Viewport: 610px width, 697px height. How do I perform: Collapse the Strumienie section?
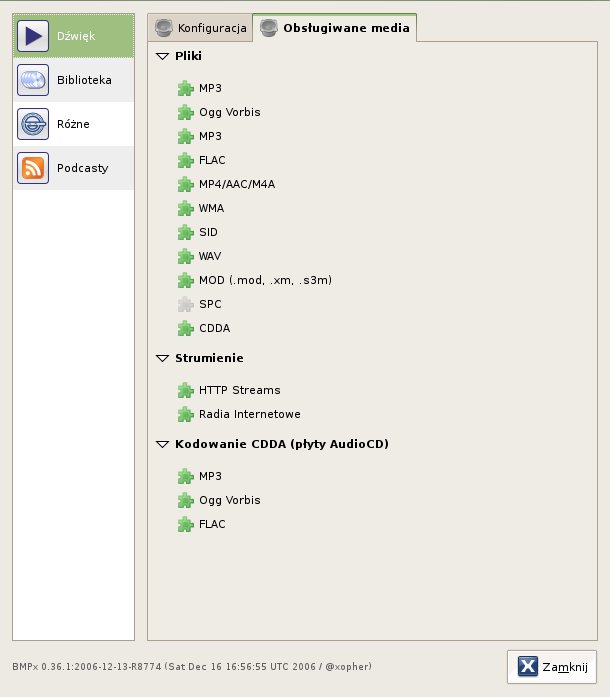pyautogui.click(x=163, y=358)
